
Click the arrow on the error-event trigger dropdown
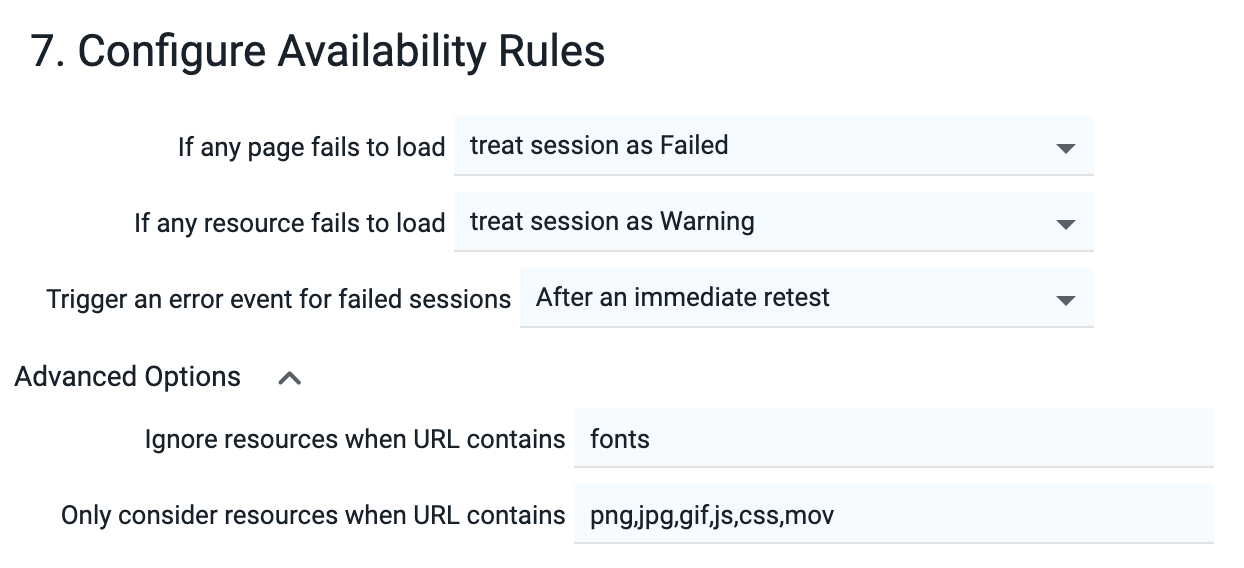pyautogui.click(x=1065, y=300)
